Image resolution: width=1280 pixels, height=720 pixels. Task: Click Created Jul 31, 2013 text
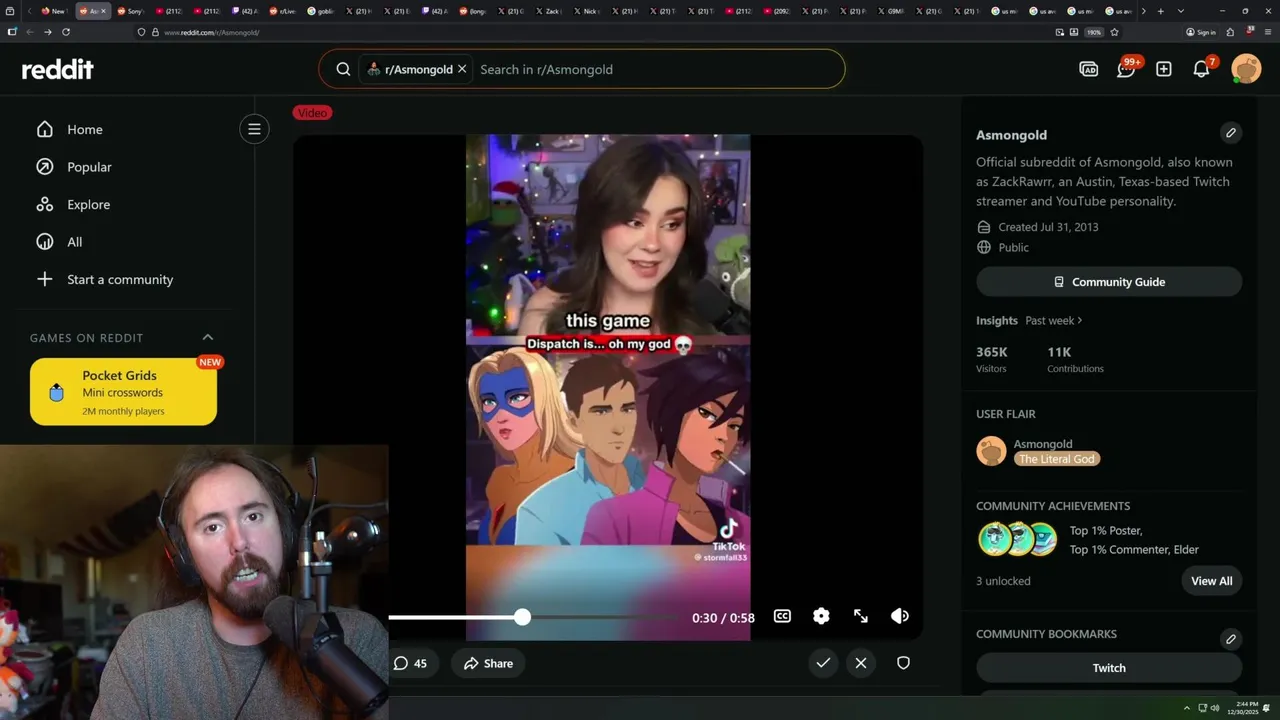point(1048,227)
